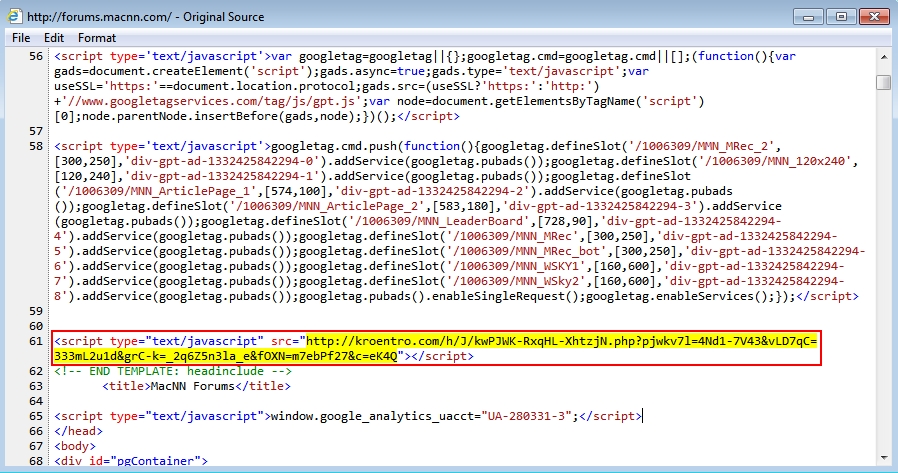Click the scrollbar up arrow
898x473 pixels.
click(884, 57)
